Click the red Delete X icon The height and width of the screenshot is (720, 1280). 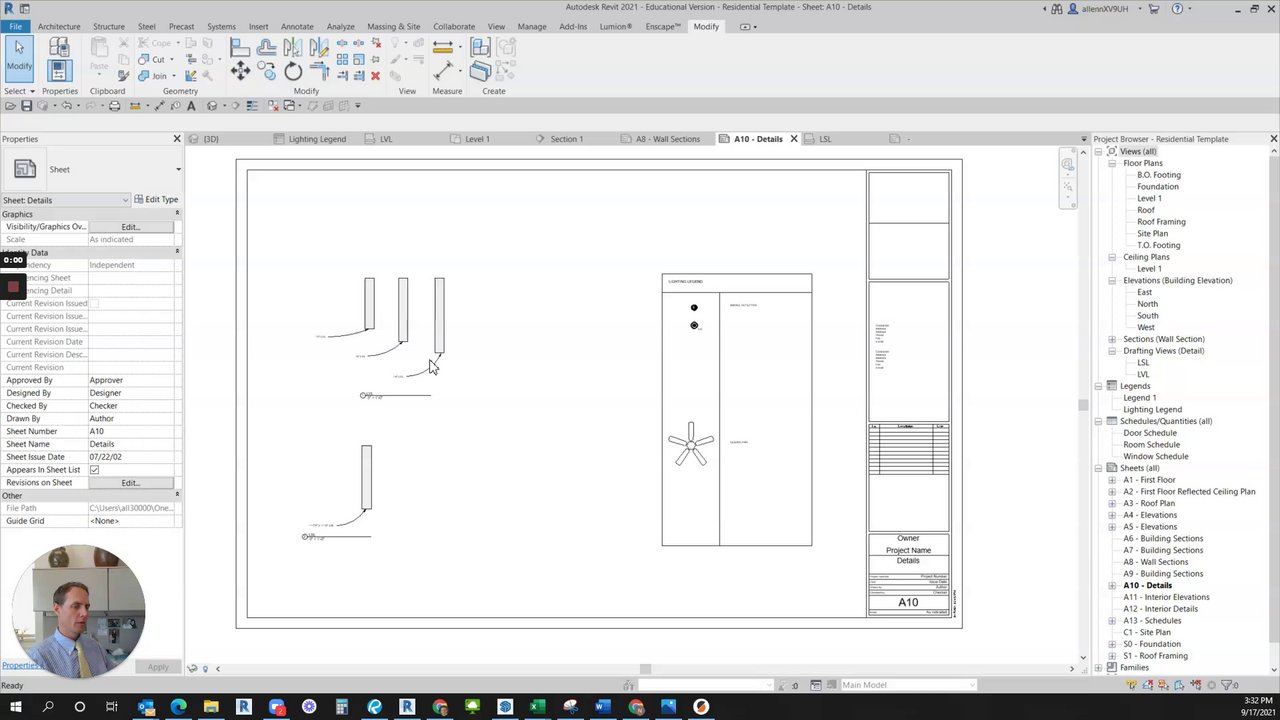375,75
